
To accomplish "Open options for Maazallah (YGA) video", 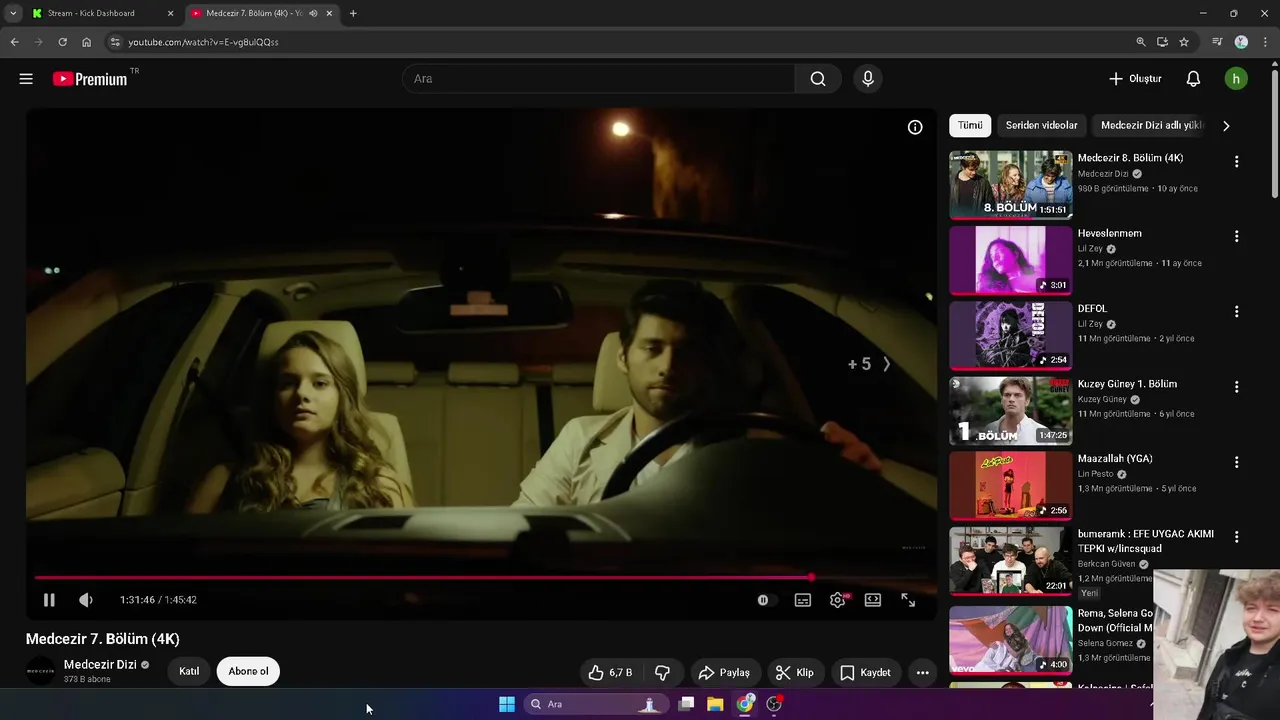I will pyautogui.click(x=1236, y=462).
